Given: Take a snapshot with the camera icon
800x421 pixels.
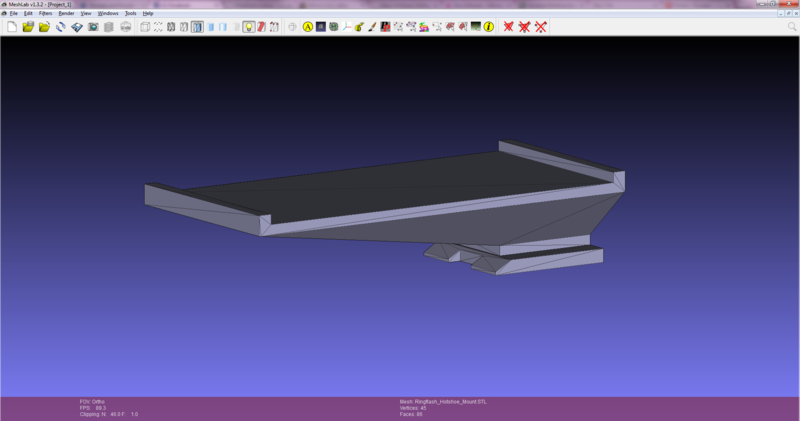Looking at the screenshot, I should (x=93, y=27).
